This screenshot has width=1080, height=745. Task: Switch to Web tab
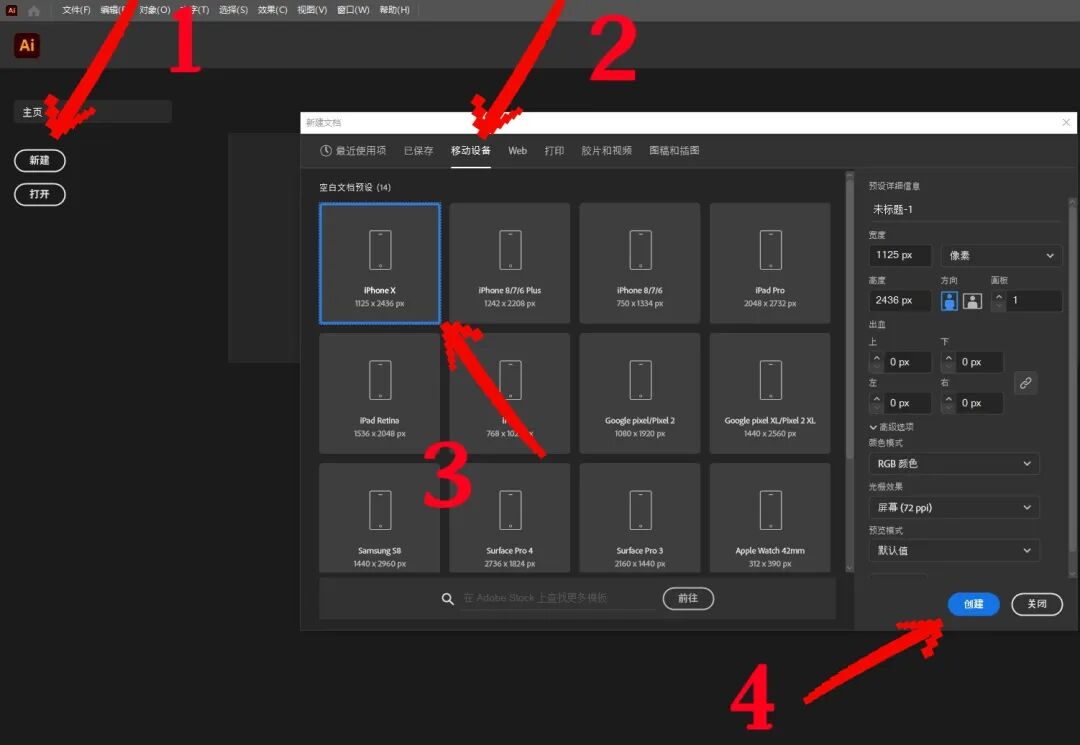[517, 151]
